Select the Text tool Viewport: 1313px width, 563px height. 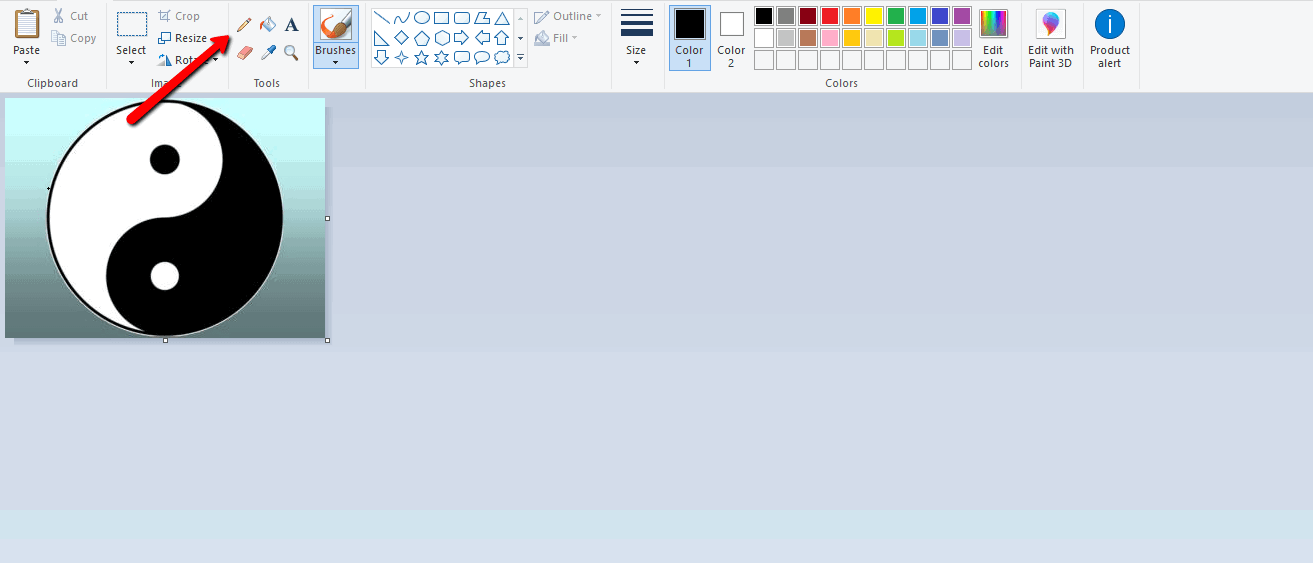pos(291,25)
